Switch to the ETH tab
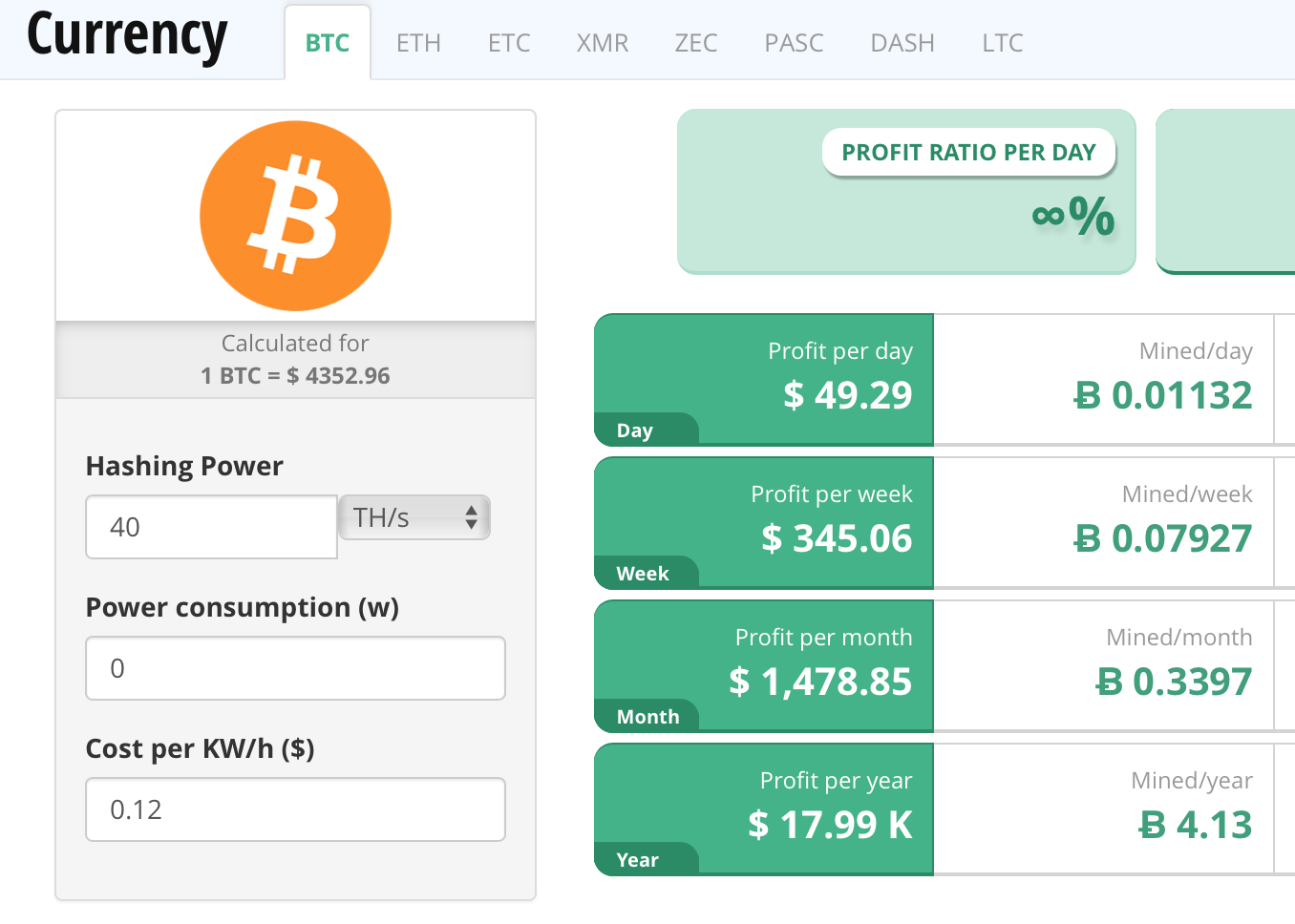This screenshot has height=924, width=1295. 418,42
